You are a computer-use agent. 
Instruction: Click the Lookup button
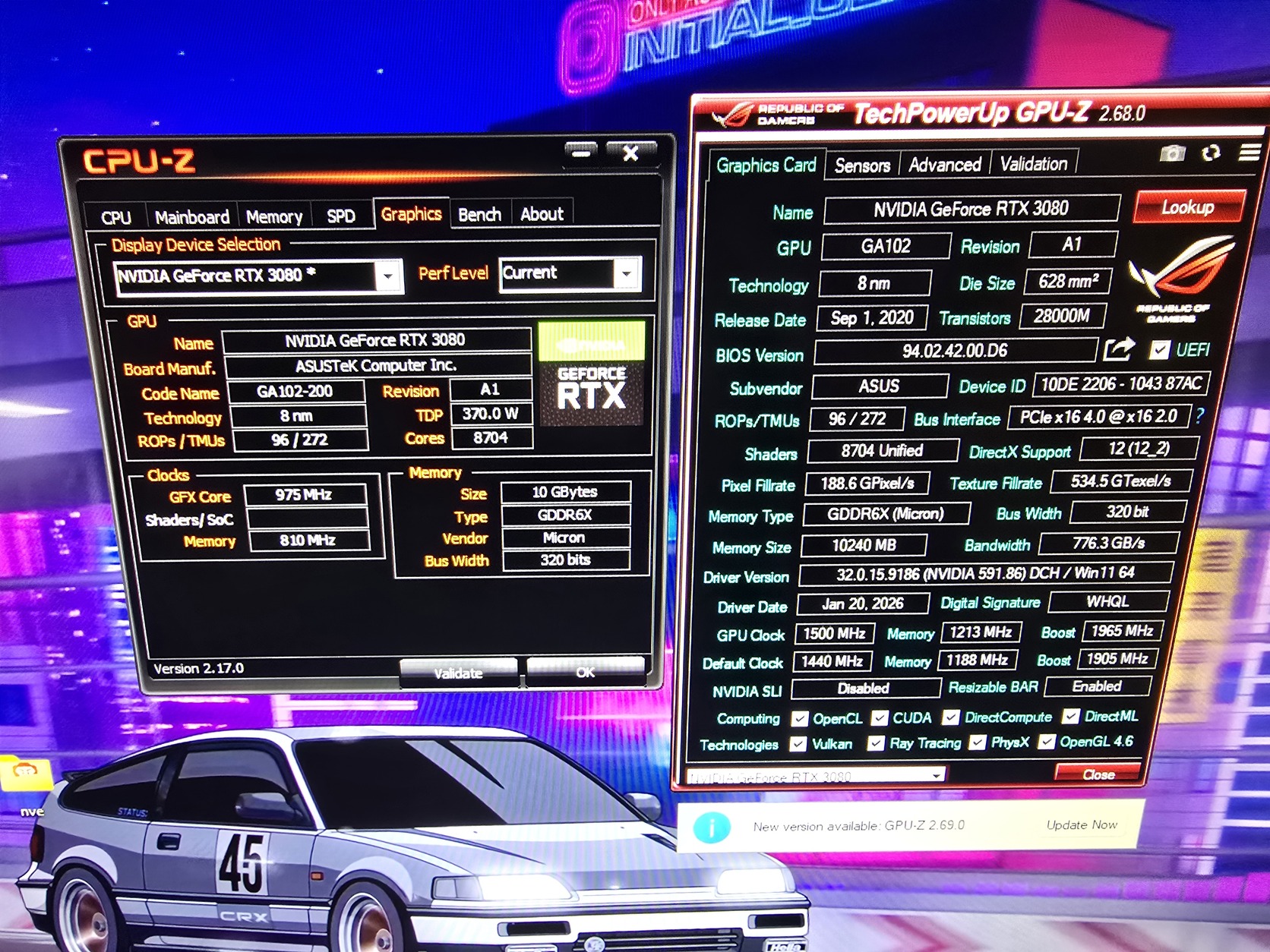pos(1188,206)
